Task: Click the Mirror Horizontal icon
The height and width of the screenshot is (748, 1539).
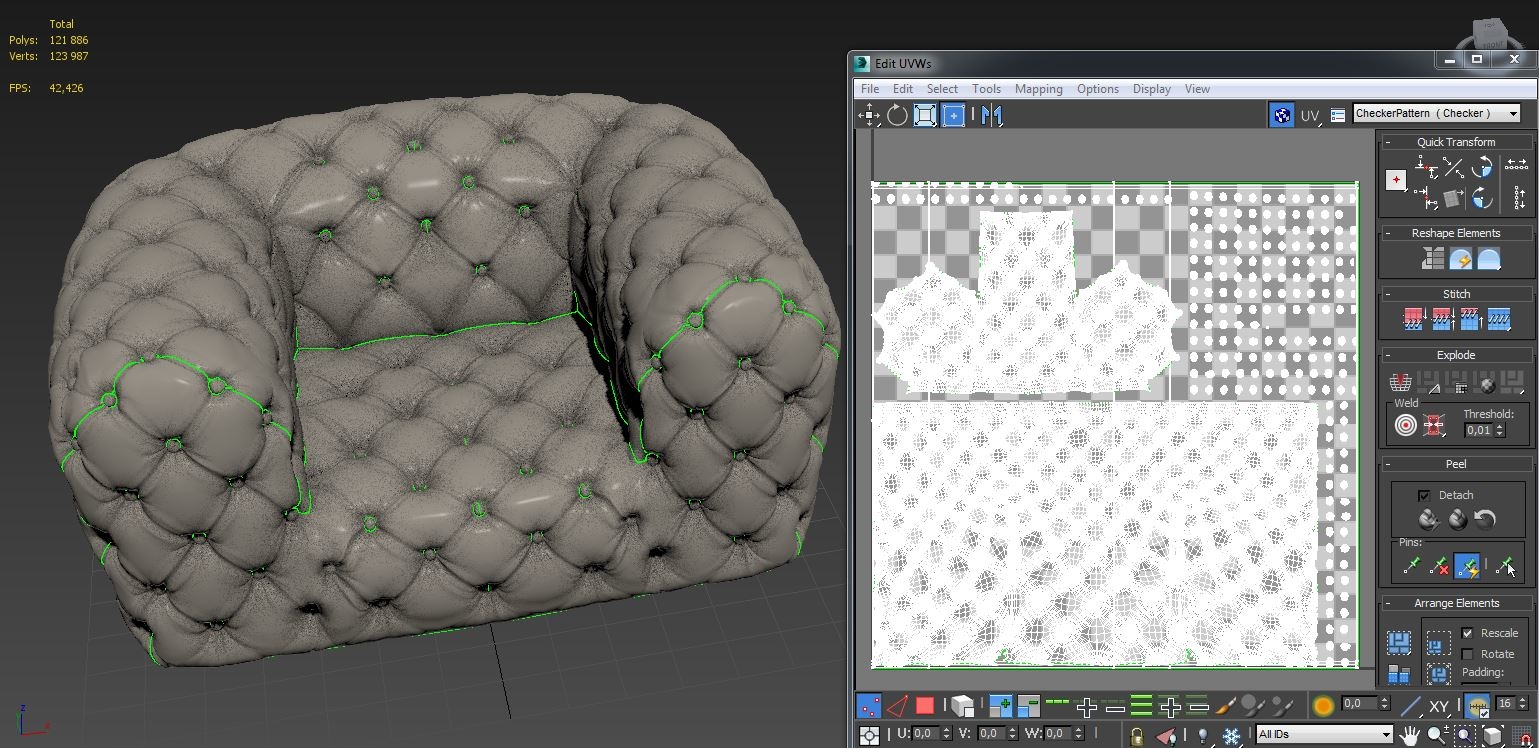Action: click(991, 115)
